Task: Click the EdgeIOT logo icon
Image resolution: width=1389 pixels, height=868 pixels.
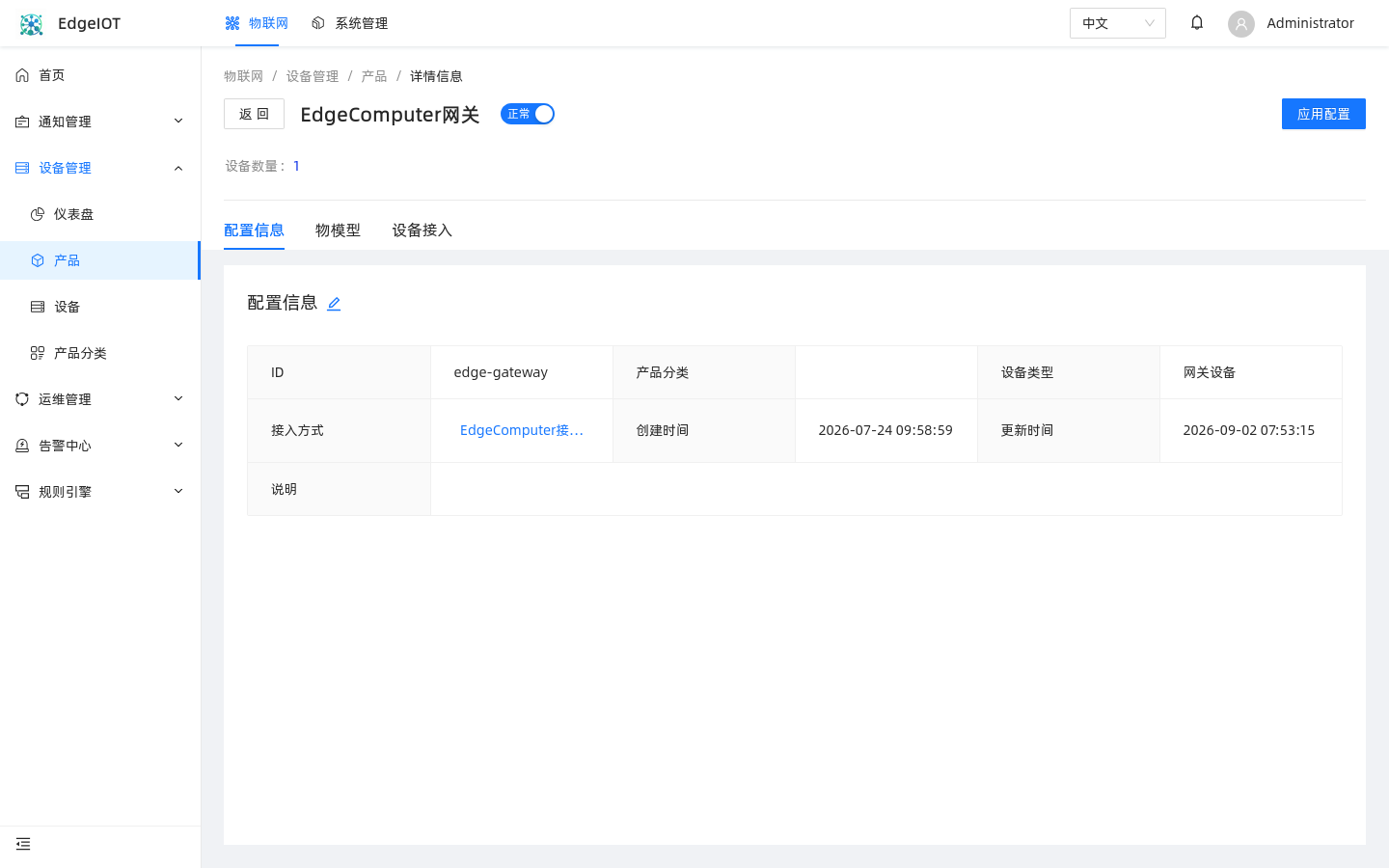Action: click(32, 24)
